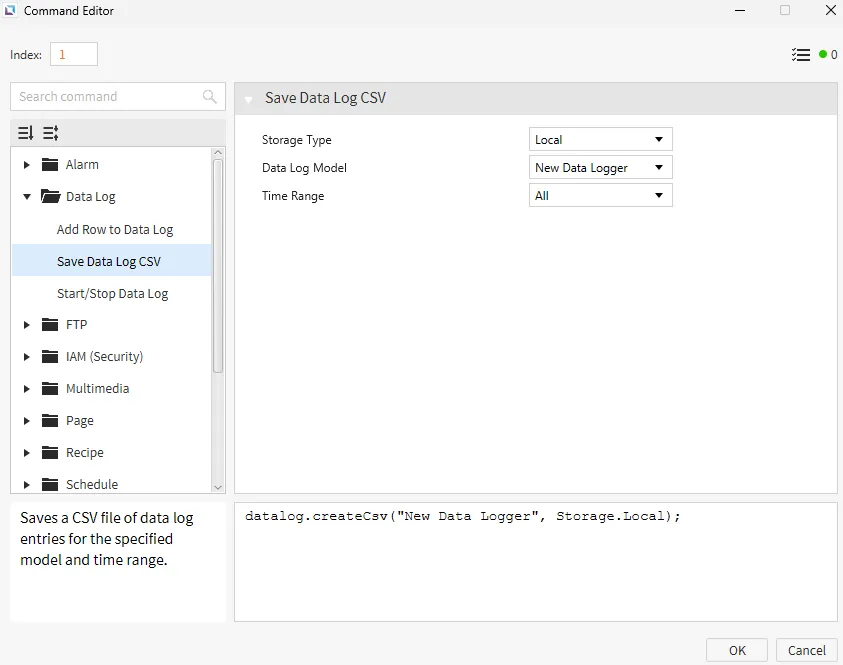Image resolution: width=843 pixels, height=665 pixels.
Task: Collapse the Data Log folder
Action: (x=27, y=197)
